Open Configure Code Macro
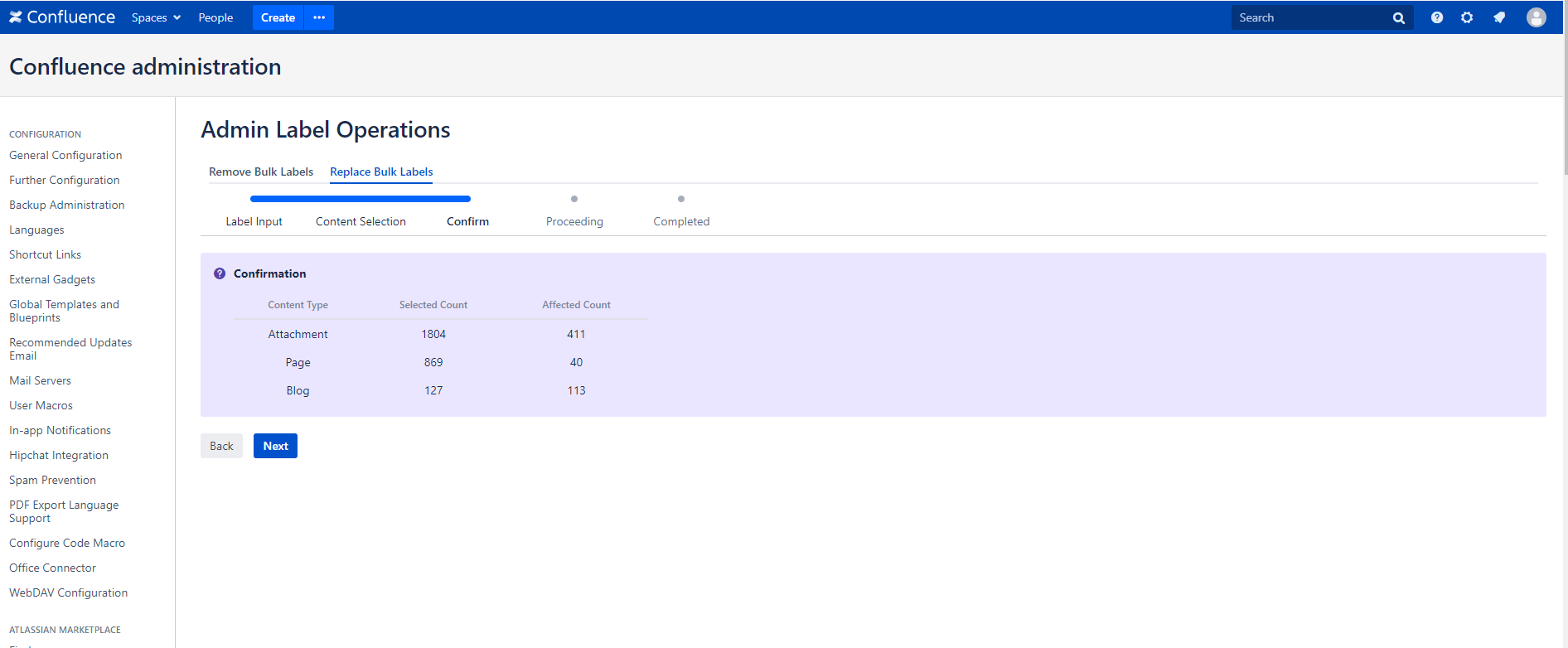The height and width of the screenshot is (648, 1568). pyautogui.click(x=67, y=543)
